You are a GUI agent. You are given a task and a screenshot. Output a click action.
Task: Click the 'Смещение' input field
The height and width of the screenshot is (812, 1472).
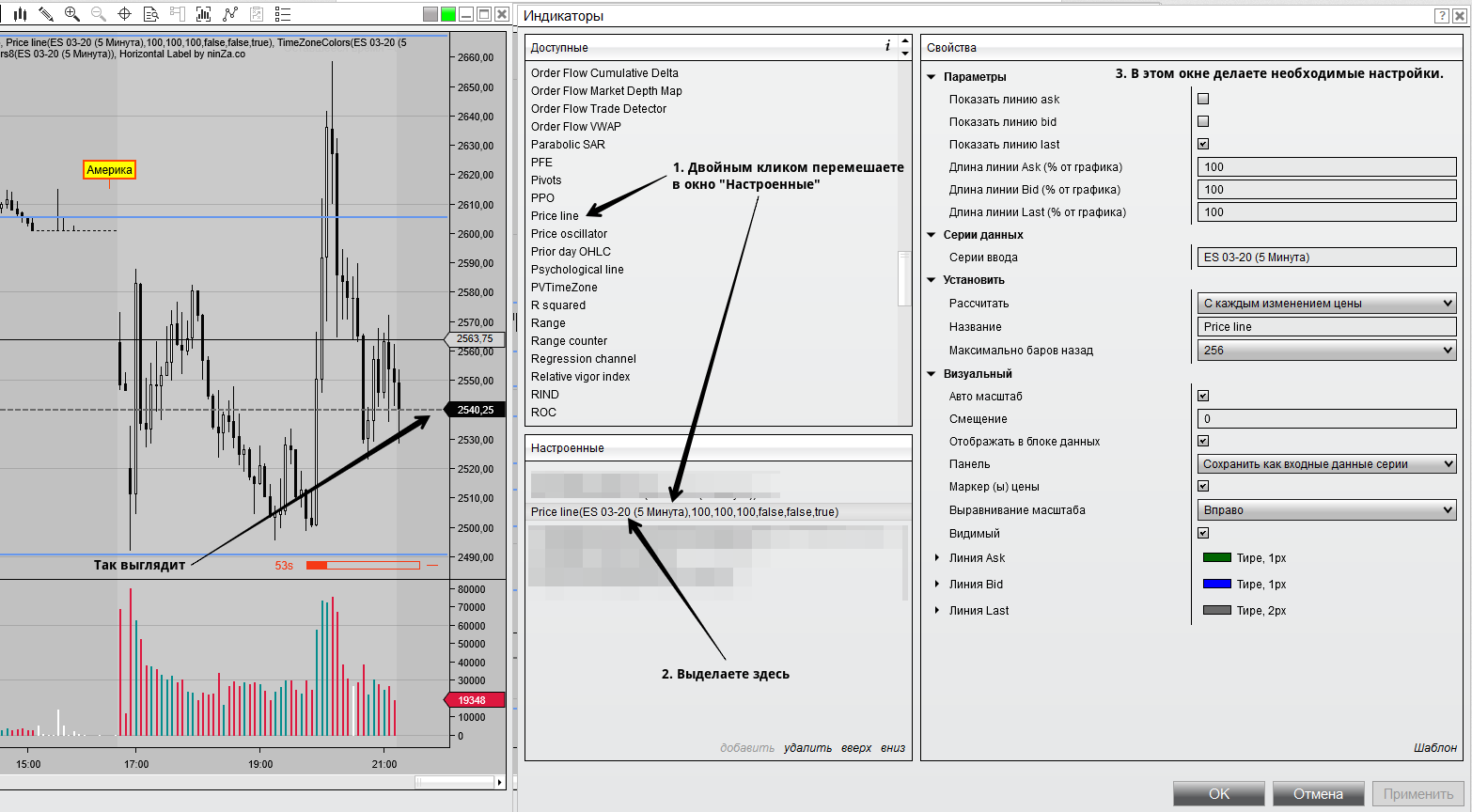click(x=1327, y=419)
